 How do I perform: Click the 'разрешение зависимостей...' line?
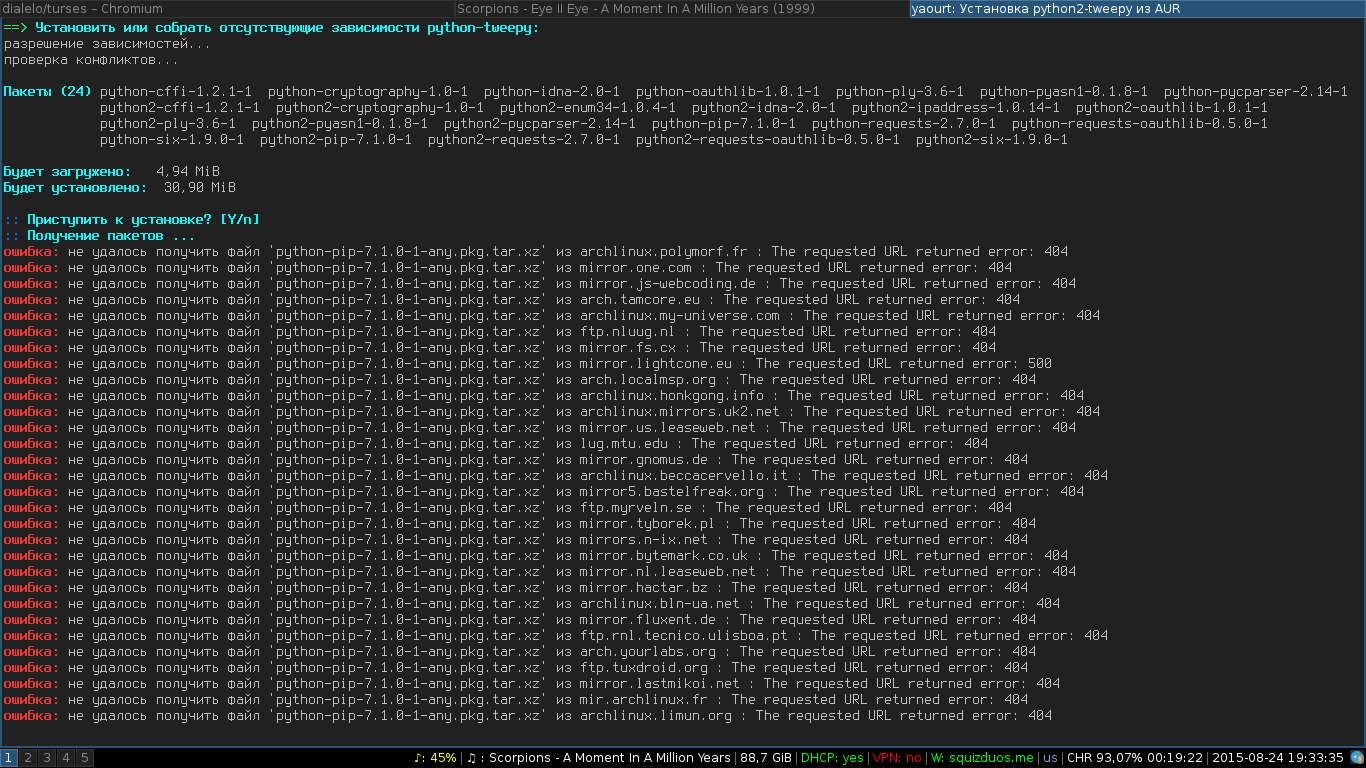108,44
